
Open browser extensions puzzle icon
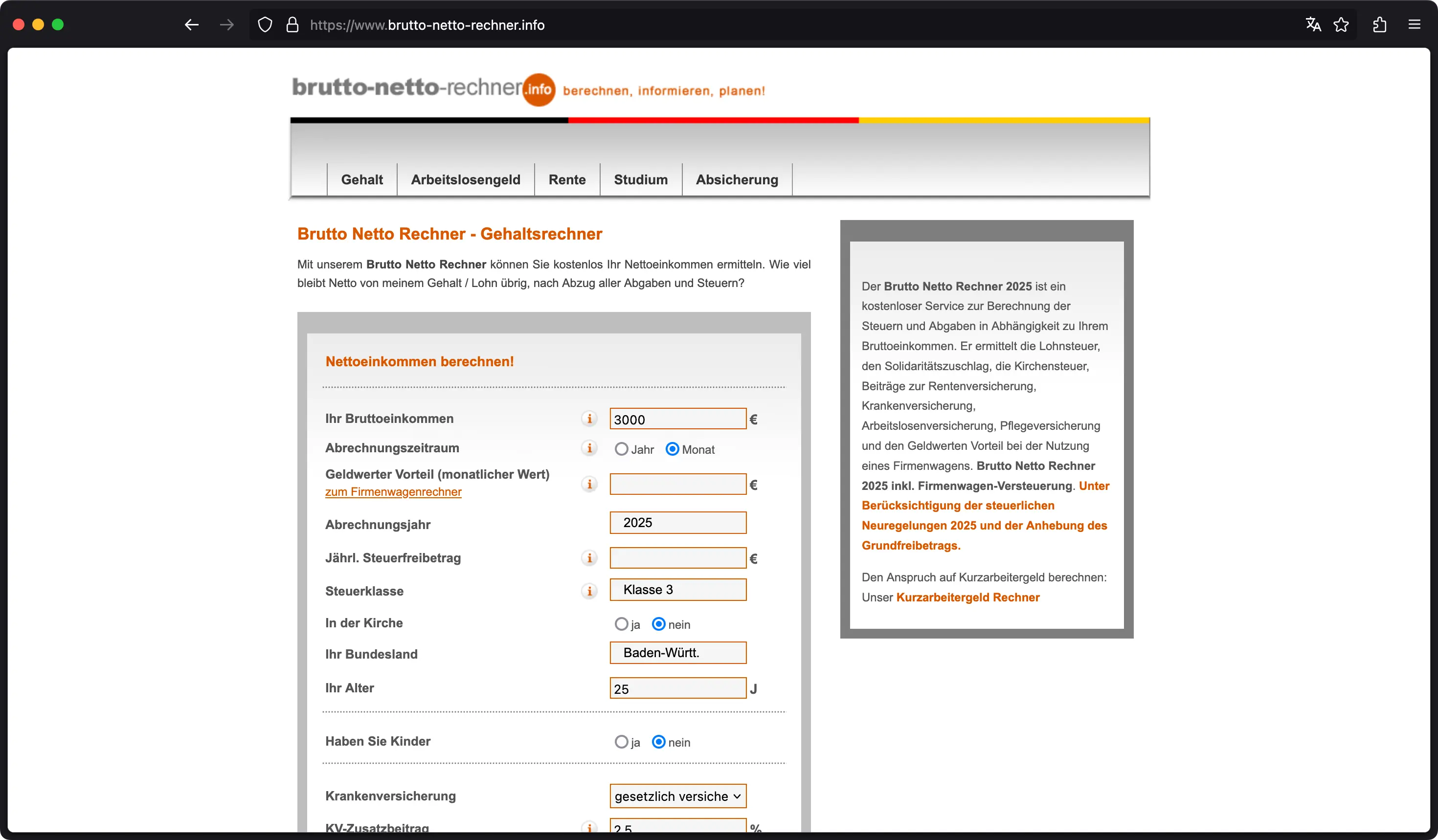click(1379, 24)
